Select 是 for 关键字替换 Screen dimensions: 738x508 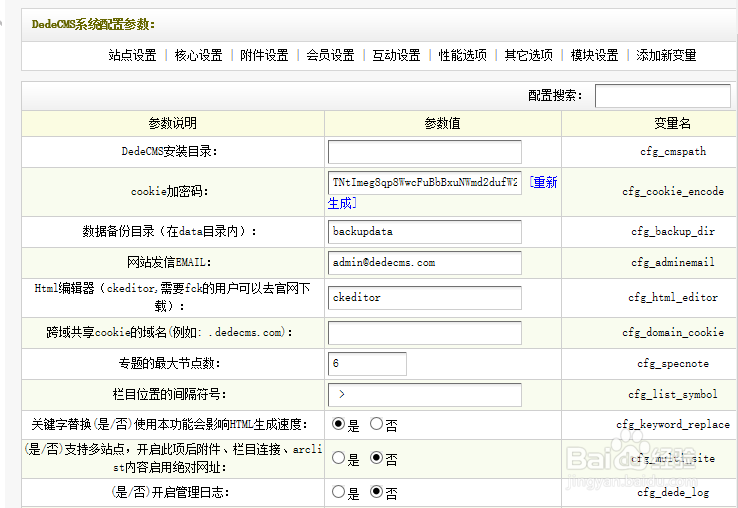pos(338,424)
